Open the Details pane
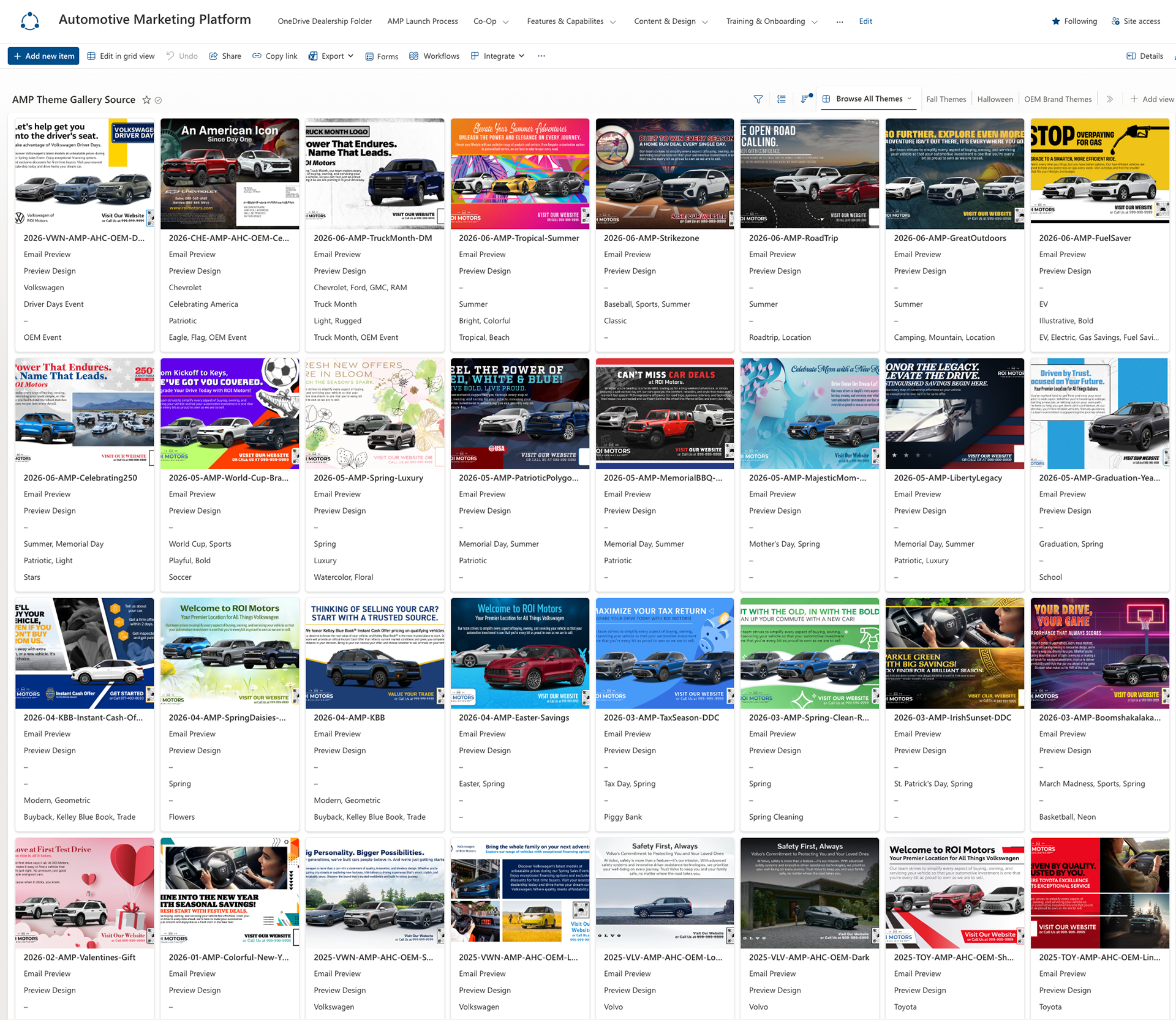Image resolution: width=1176 pixels, height=1020 pixels. tap(1145, 56)
